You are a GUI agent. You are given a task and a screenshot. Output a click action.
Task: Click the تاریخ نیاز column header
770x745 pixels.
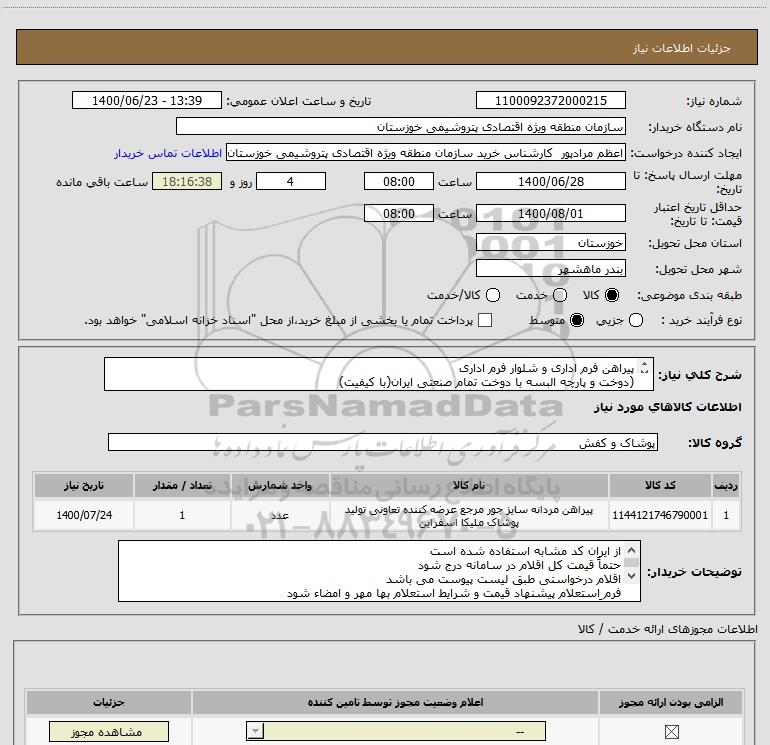(84, 485)
